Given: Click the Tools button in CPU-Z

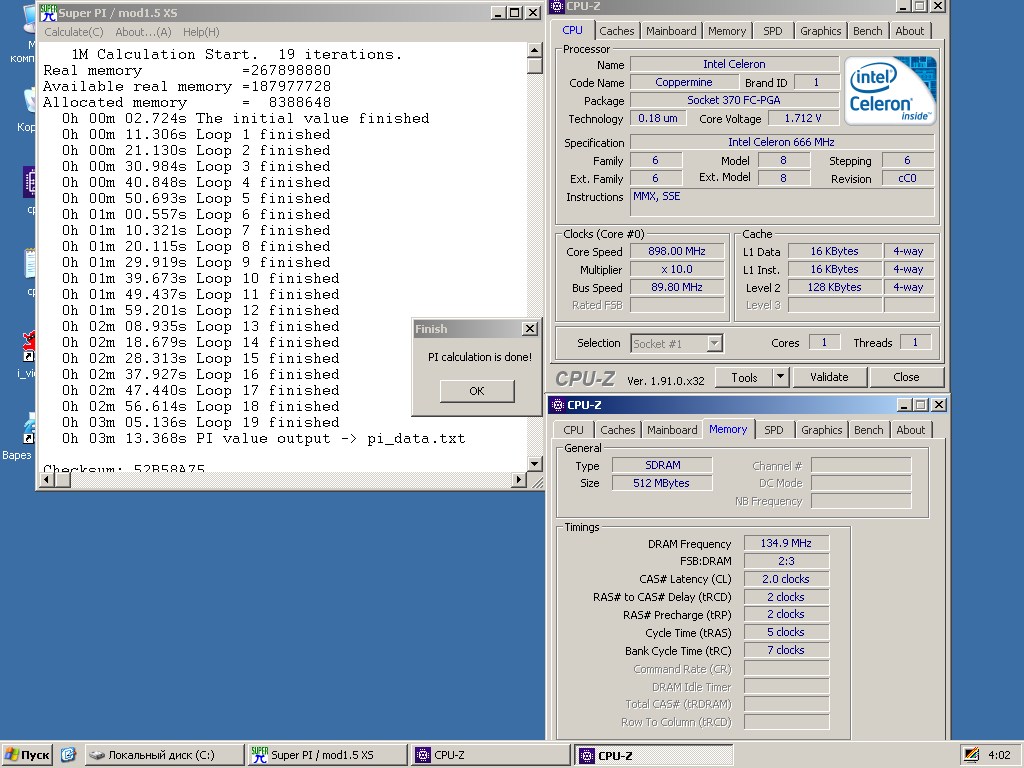Looking at the screenshot, I should click(x=744, y=377).
